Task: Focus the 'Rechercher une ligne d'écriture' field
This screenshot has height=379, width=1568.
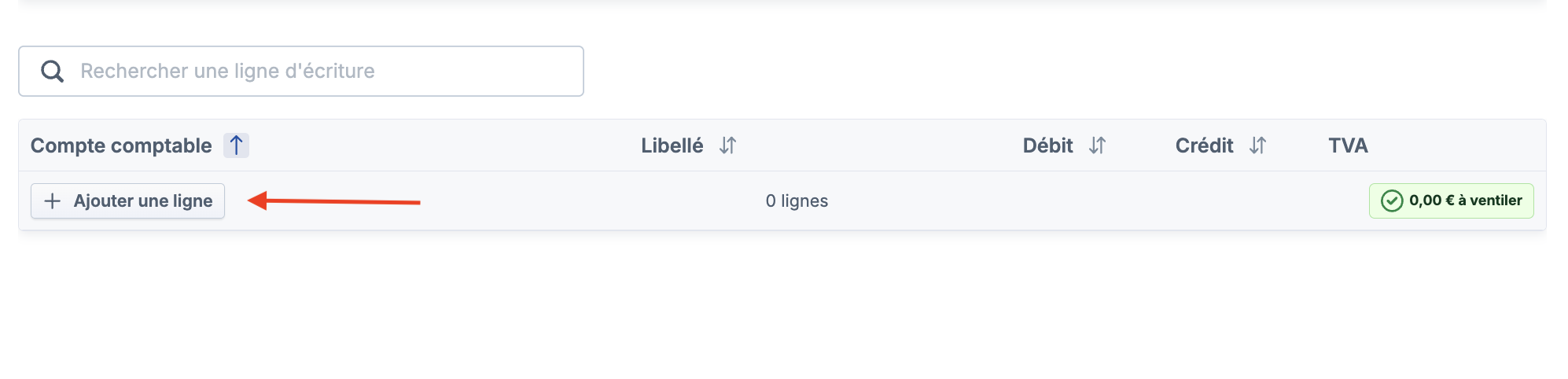Action: [315, 72]
